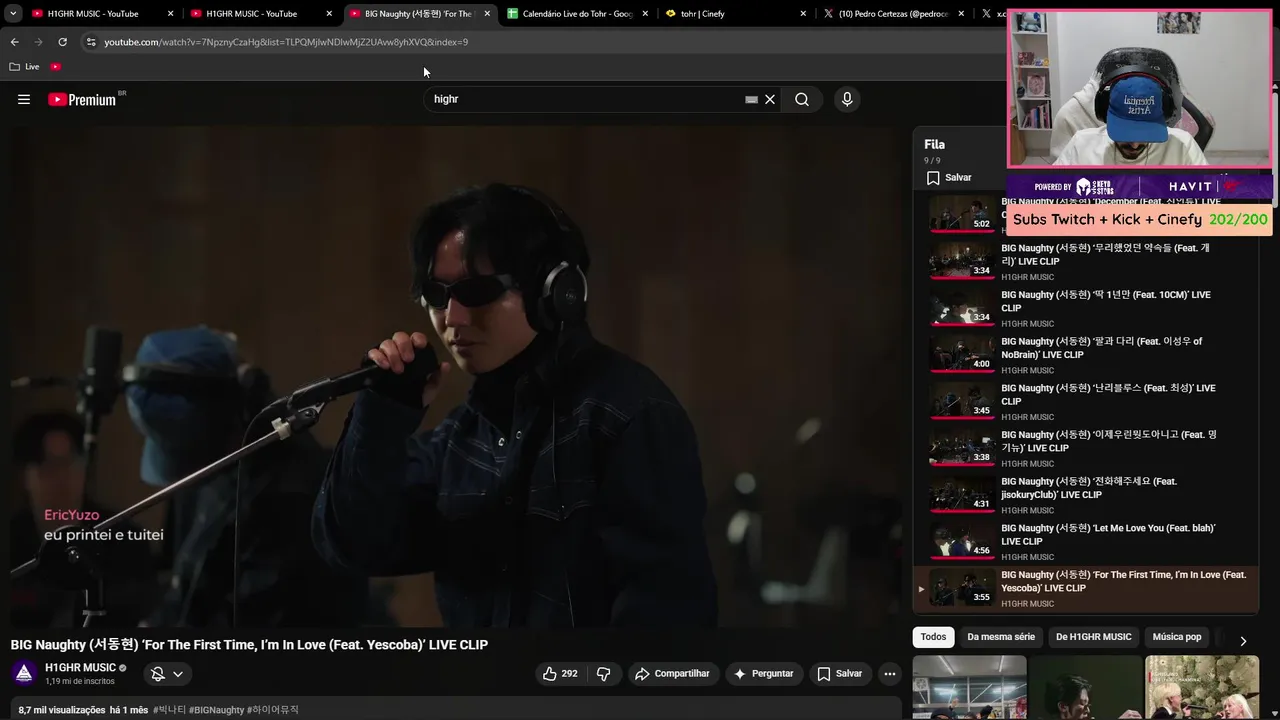Select Da mesma série filter chip
Screen dimensions: 1280x720
[x=1001, y=637]
